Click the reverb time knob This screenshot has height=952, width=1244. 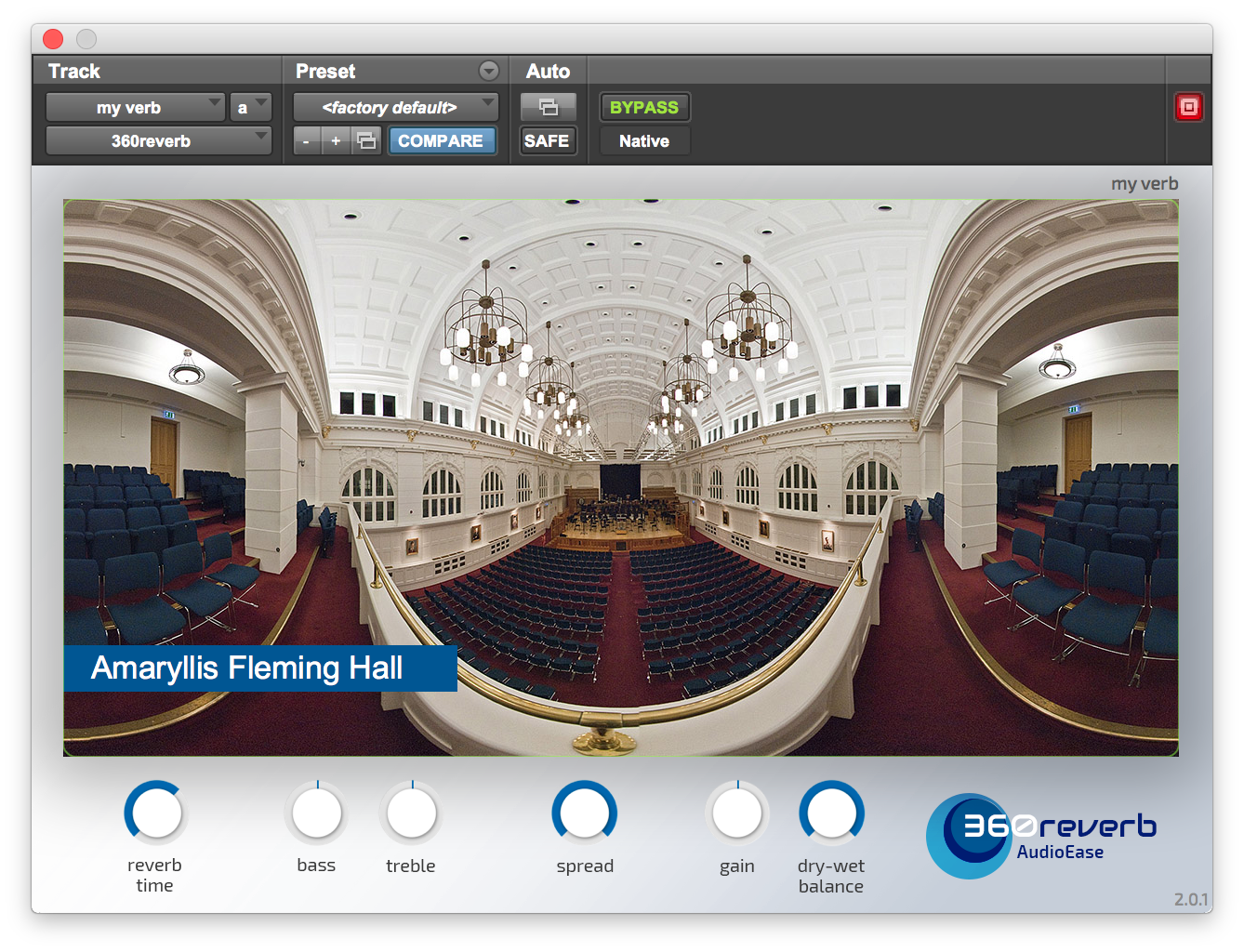(x=156, y=813)
